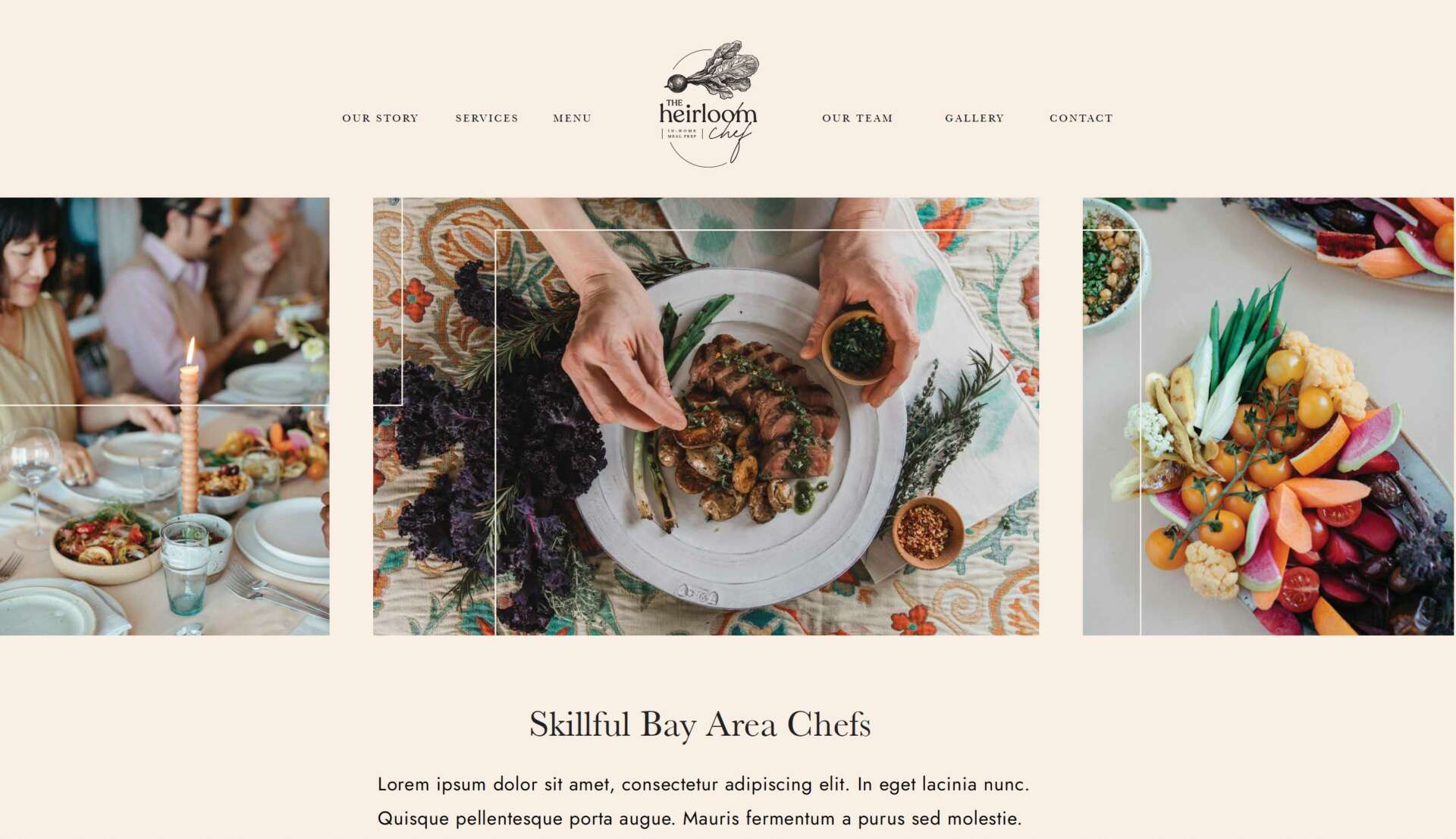
Task: Open the Menu nav link
Action: [572, 118]
